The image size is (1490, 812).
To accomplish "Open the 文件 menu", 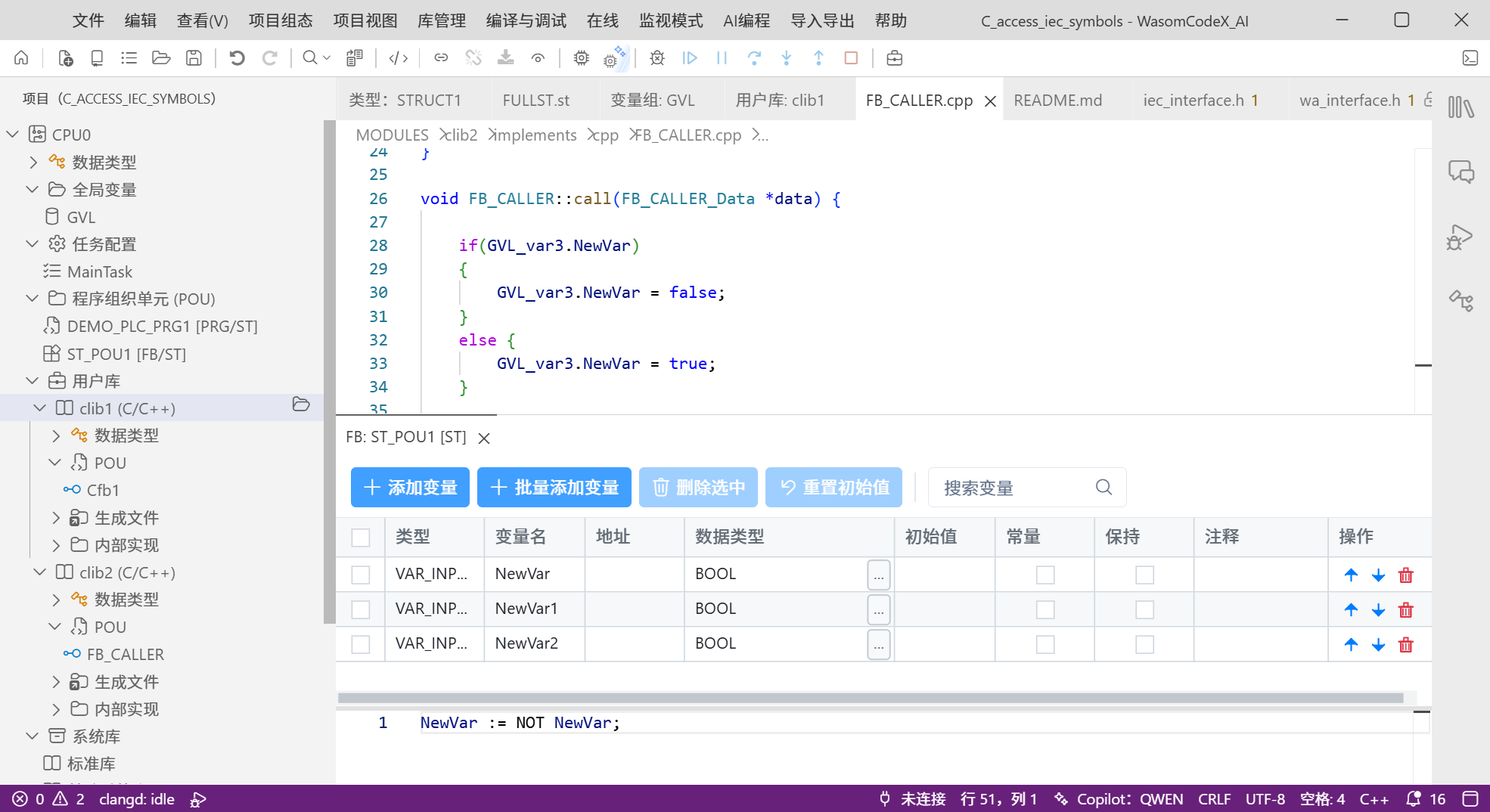I will click(88, 20).
